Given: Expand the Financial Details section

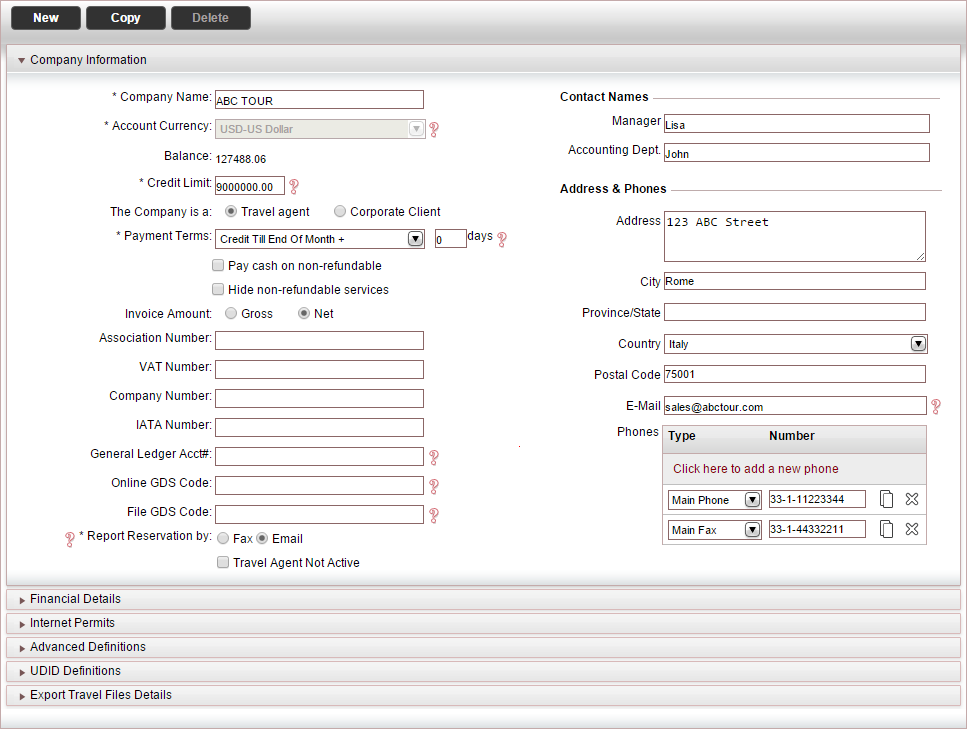Looking at the screenshot, I should [x=22, y=600].
